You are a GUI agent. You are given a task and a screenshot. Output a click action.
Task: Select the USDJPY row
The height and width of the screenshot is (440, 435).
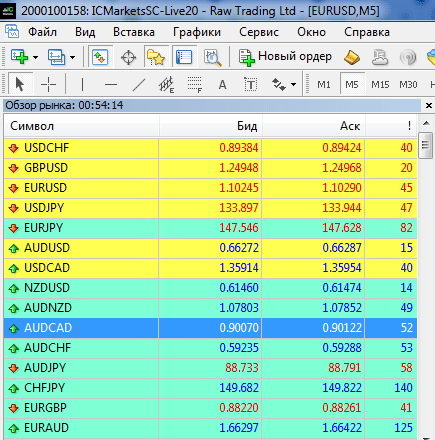coord(210,208)
